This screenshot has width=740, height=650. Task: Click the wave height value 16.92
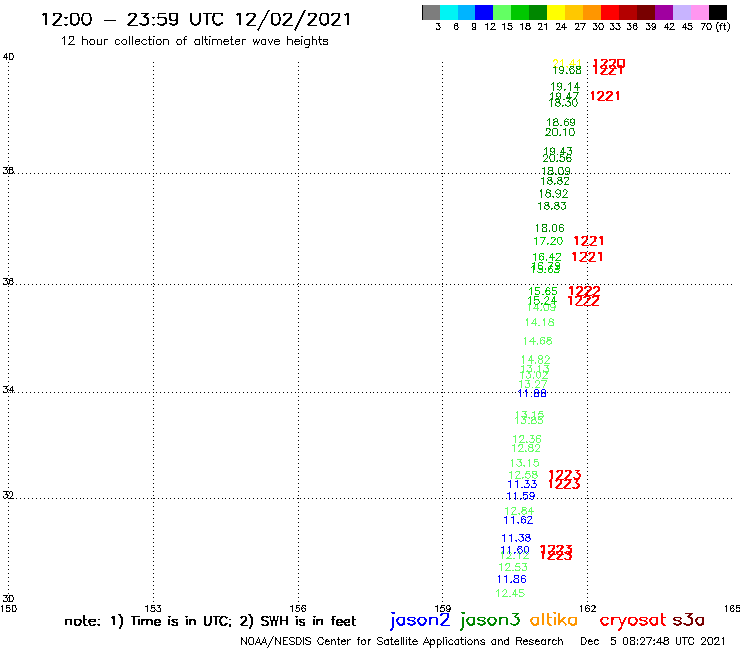click(553, 194)
